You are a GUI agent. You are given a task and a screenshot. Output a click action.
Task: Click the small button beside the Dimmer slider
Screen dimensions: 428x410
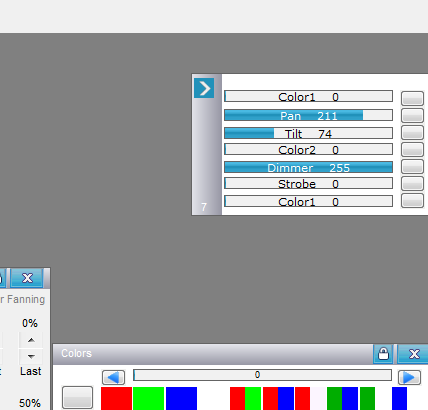point(412,166)
